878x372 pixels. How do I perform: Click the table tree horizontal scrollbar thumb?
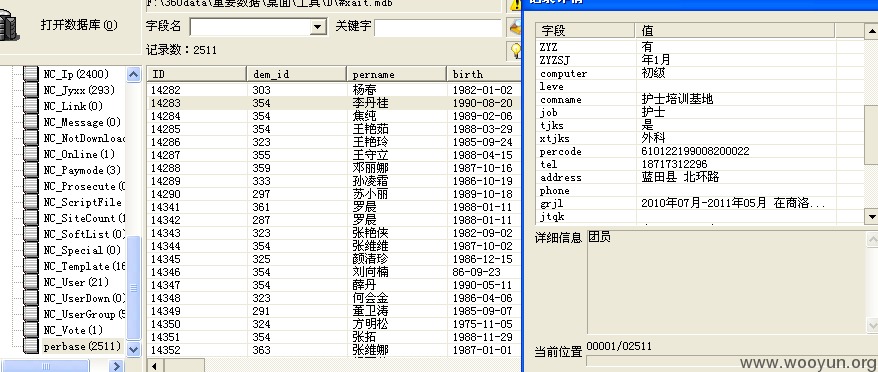(46, 366)
